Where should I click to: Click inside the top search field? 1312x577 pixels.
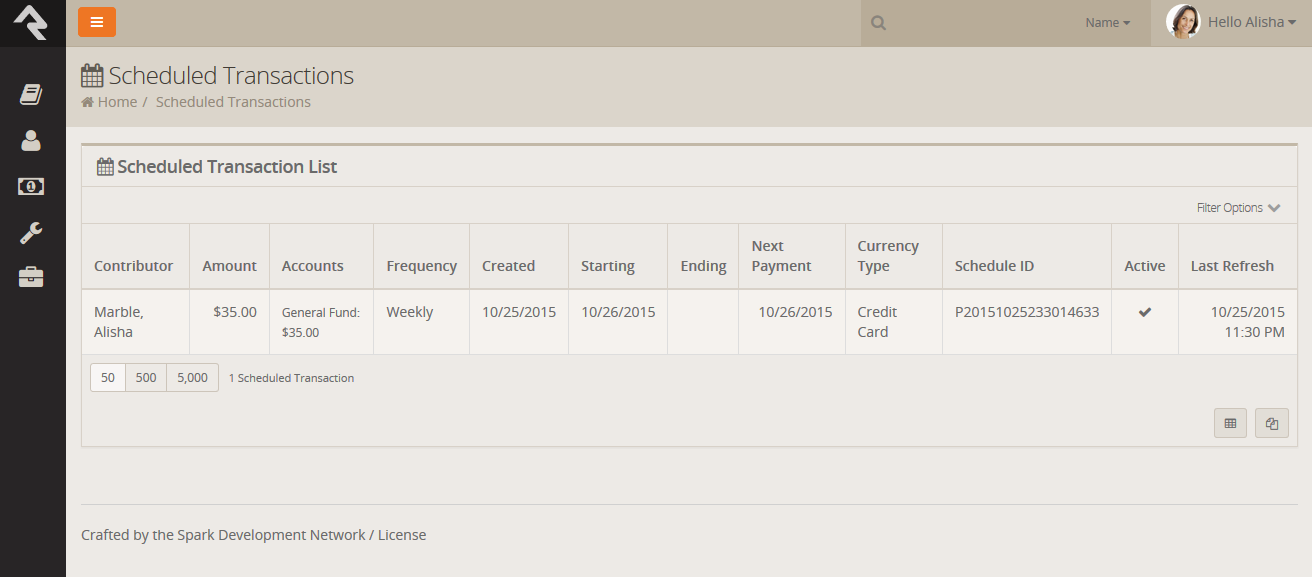[980, 23]
